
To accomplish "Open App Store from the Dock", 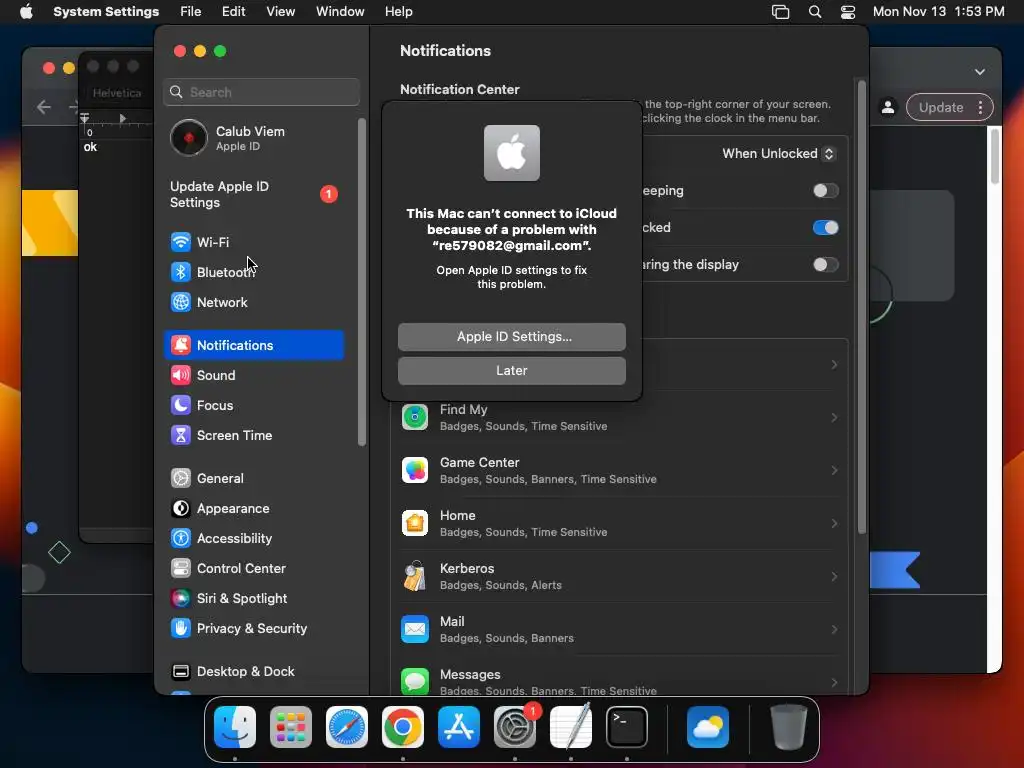I will pos(458,727).
